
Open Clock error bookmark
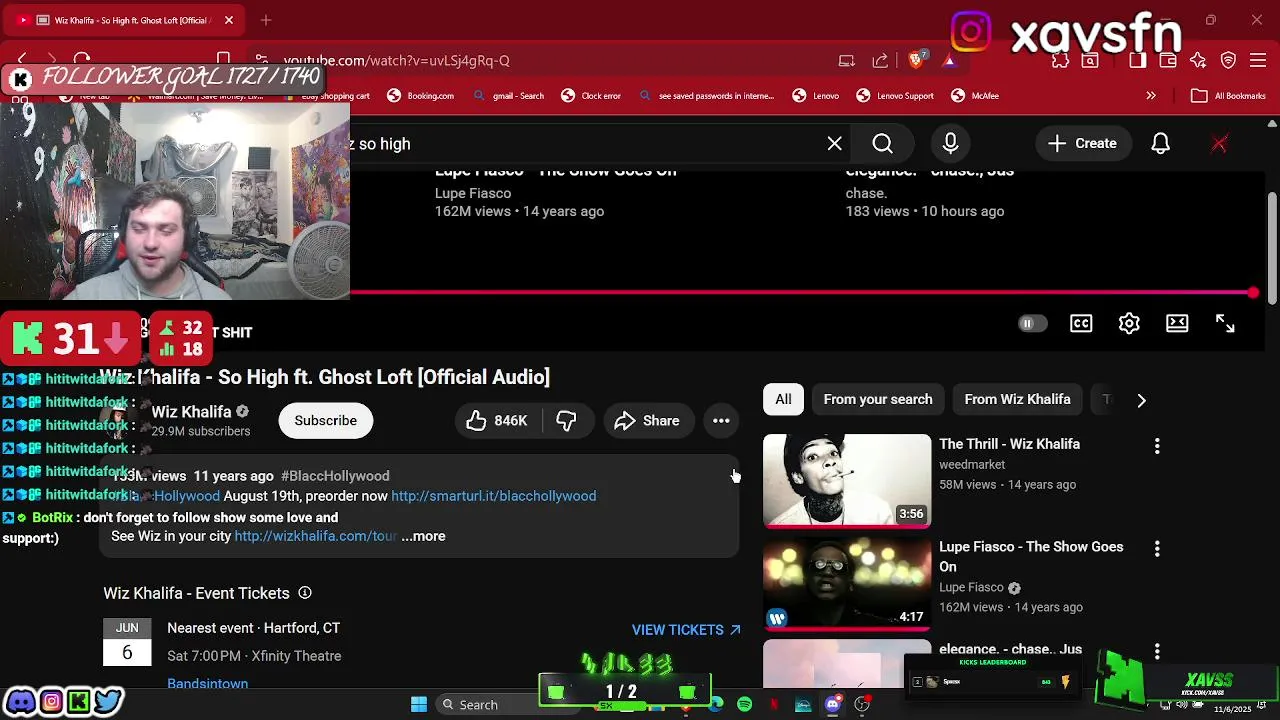(591, 96)
